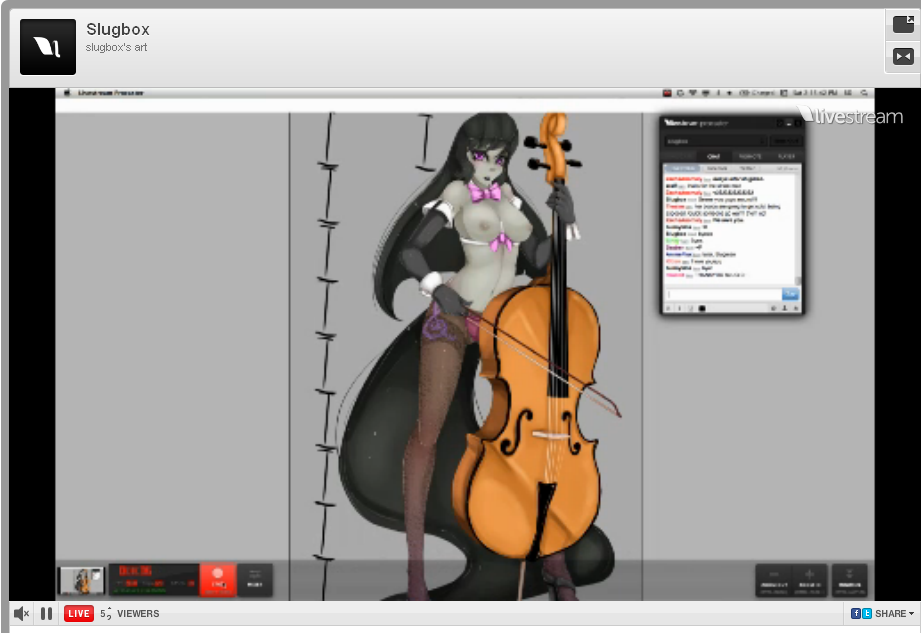Open the SHARE dropdown menu
Image resolution: width=921 pixels, height=633 pixels.
point(895,614)
